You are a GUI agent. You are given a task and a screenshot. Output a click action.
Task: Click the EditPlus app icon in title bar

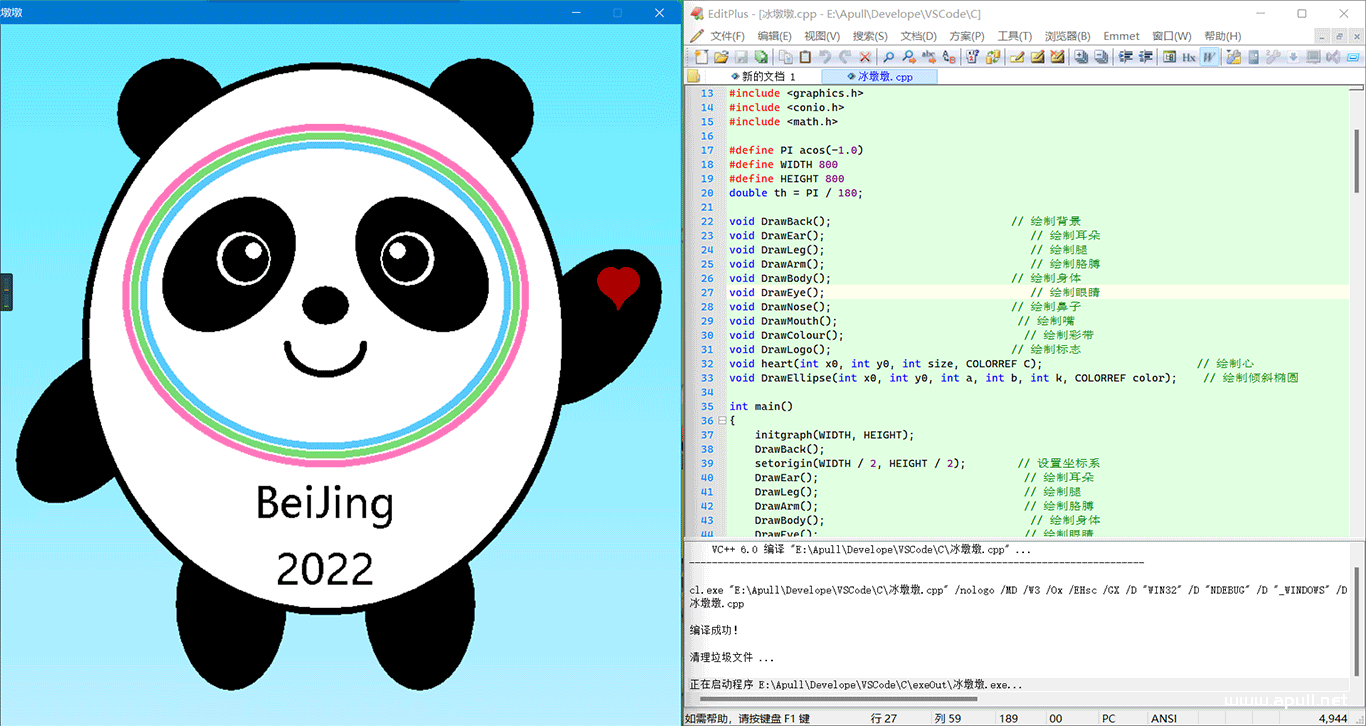696,13
